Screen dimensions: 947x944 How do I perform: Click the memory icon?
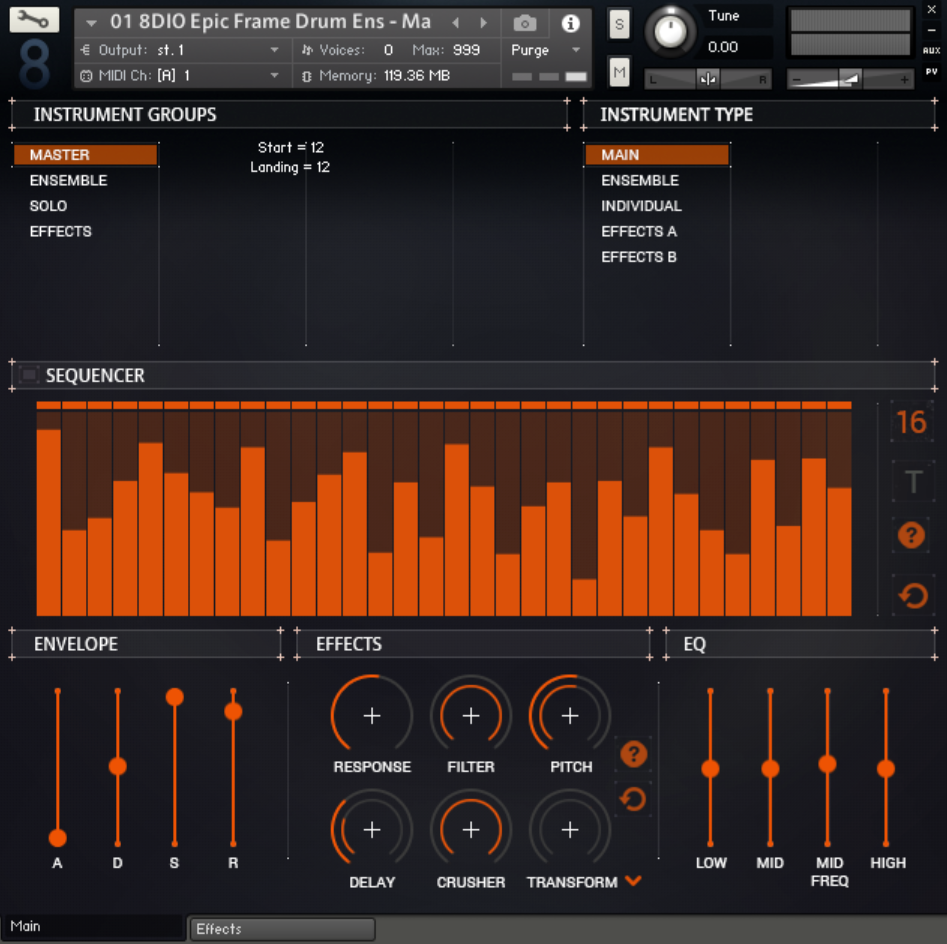(306, 76)
